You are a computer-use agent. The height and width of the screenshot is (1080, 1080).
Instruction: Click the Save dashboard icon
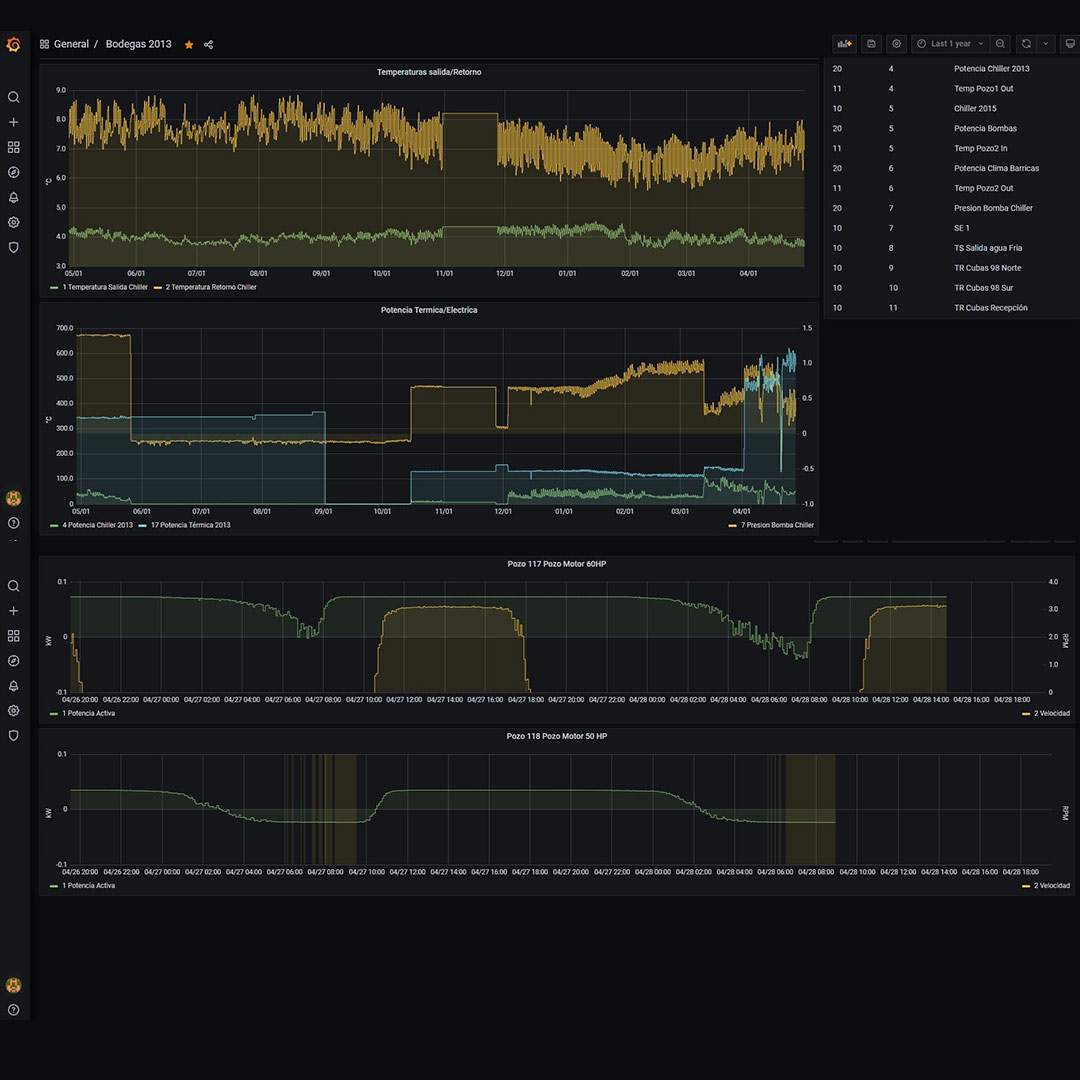tap(871, 43)
